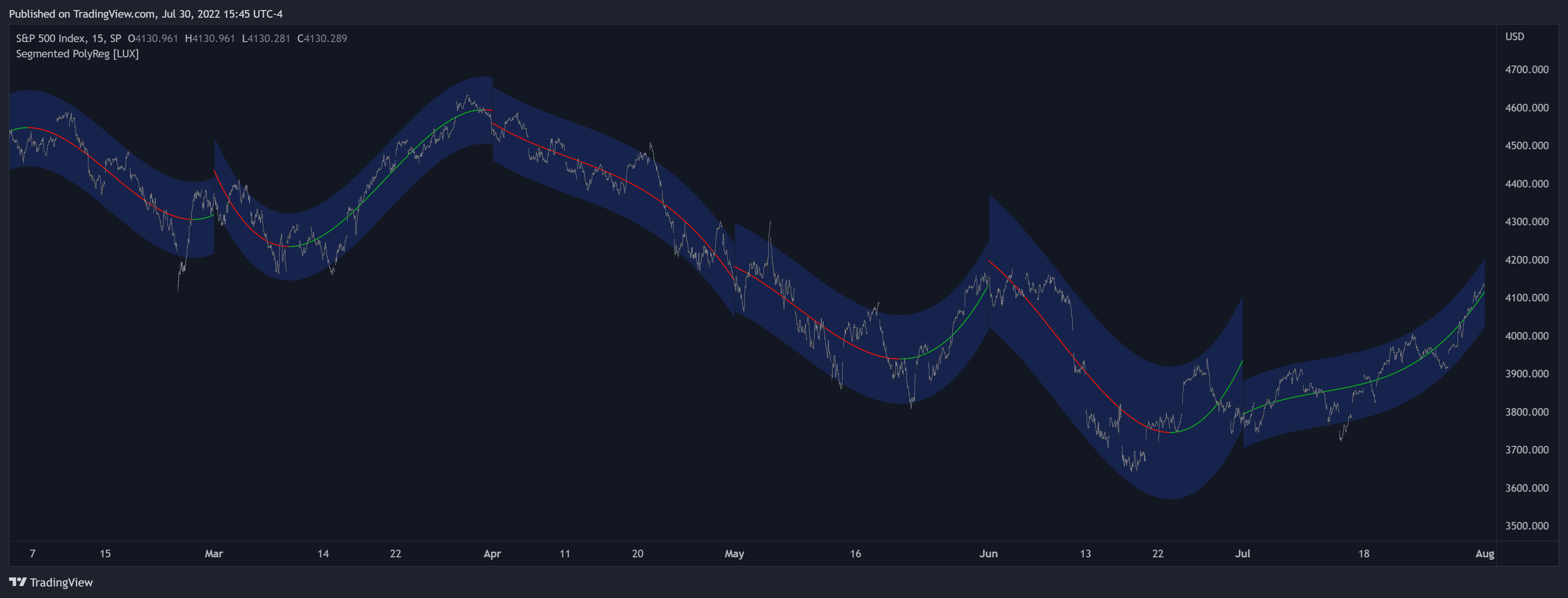
Task: Click the 'Segmented PolyReg [LUX]' indicator label
Action: [x=77, y=54]
